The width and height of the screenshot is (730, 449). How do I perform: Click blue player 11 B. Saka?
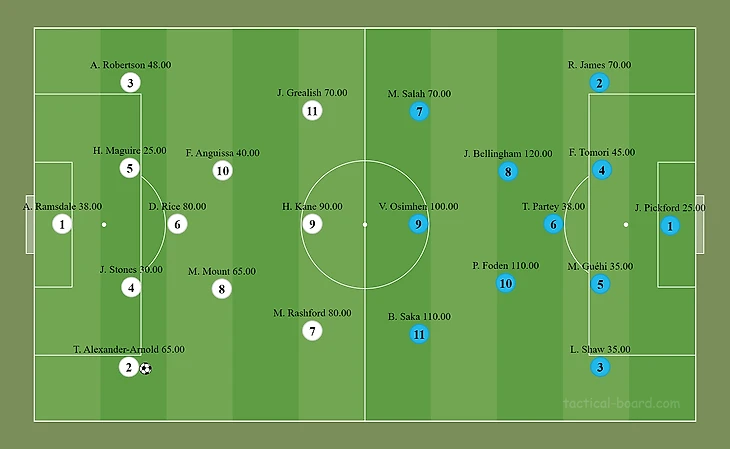[419, 335]
